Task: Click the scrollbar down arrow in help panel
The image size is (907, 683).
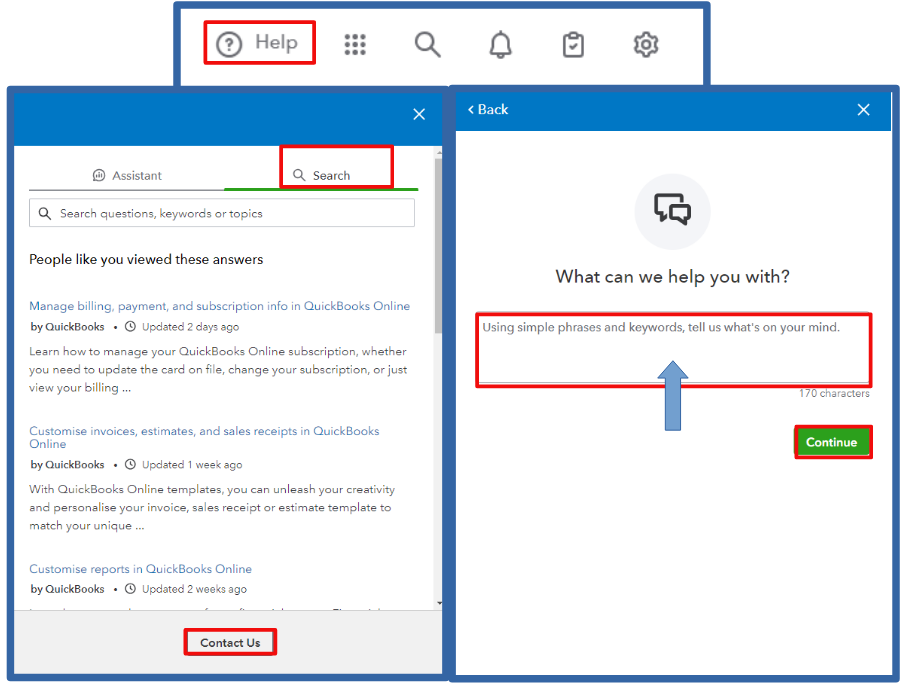Action: click(439, 603)
